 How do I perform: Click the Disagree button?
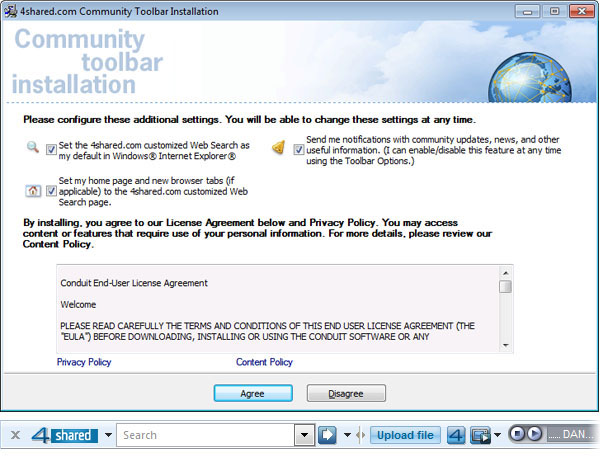click(346, 393)
